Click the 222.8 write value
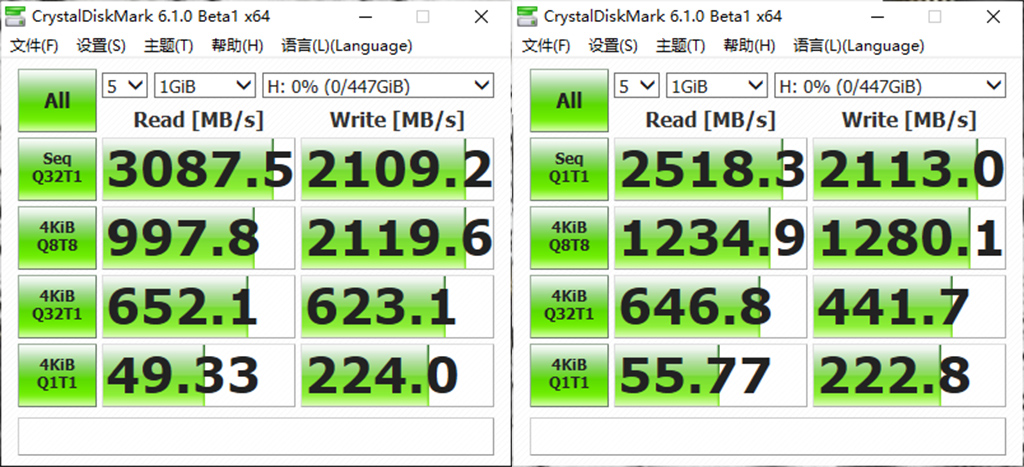 pyautogui.click(x=909, y=374)
